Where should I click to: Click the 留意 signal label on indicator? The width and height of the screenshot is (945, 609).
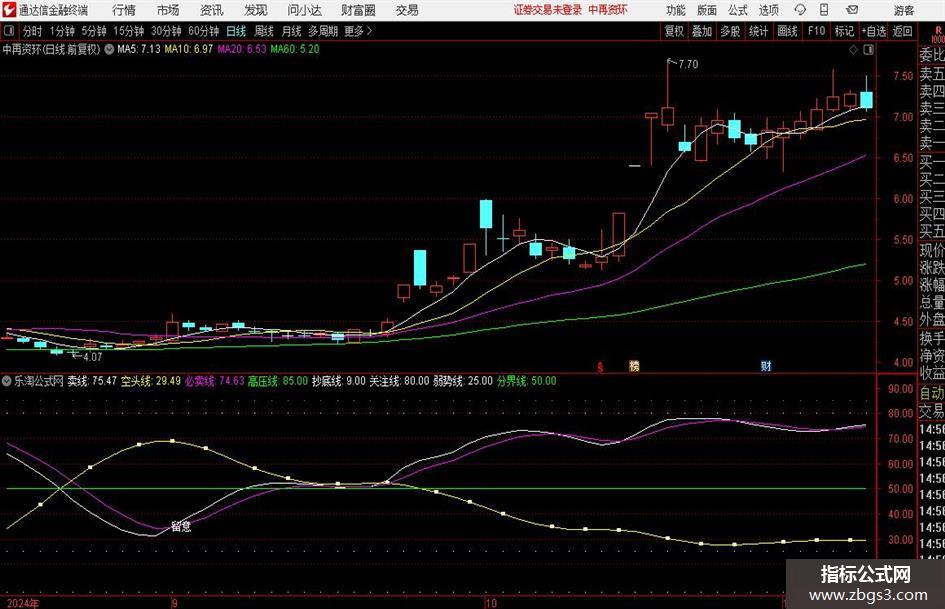click(x=181, y=526)
